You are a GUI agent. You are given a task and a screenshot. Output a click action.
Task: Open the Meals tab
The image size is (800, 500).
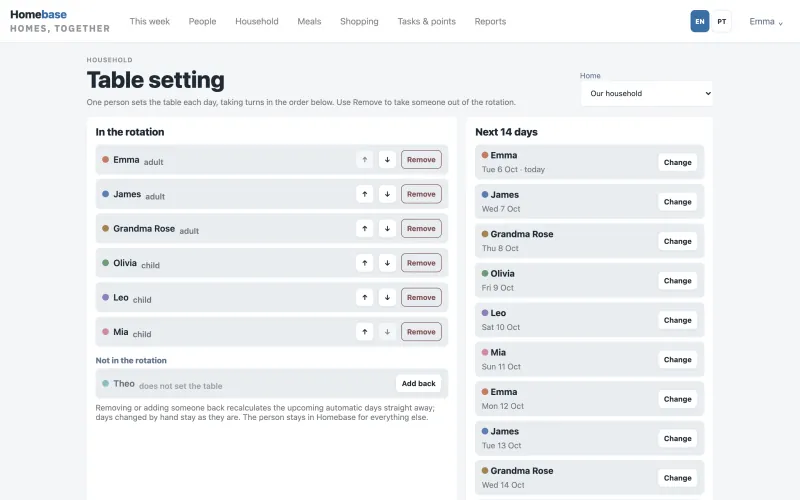(309, 21)
